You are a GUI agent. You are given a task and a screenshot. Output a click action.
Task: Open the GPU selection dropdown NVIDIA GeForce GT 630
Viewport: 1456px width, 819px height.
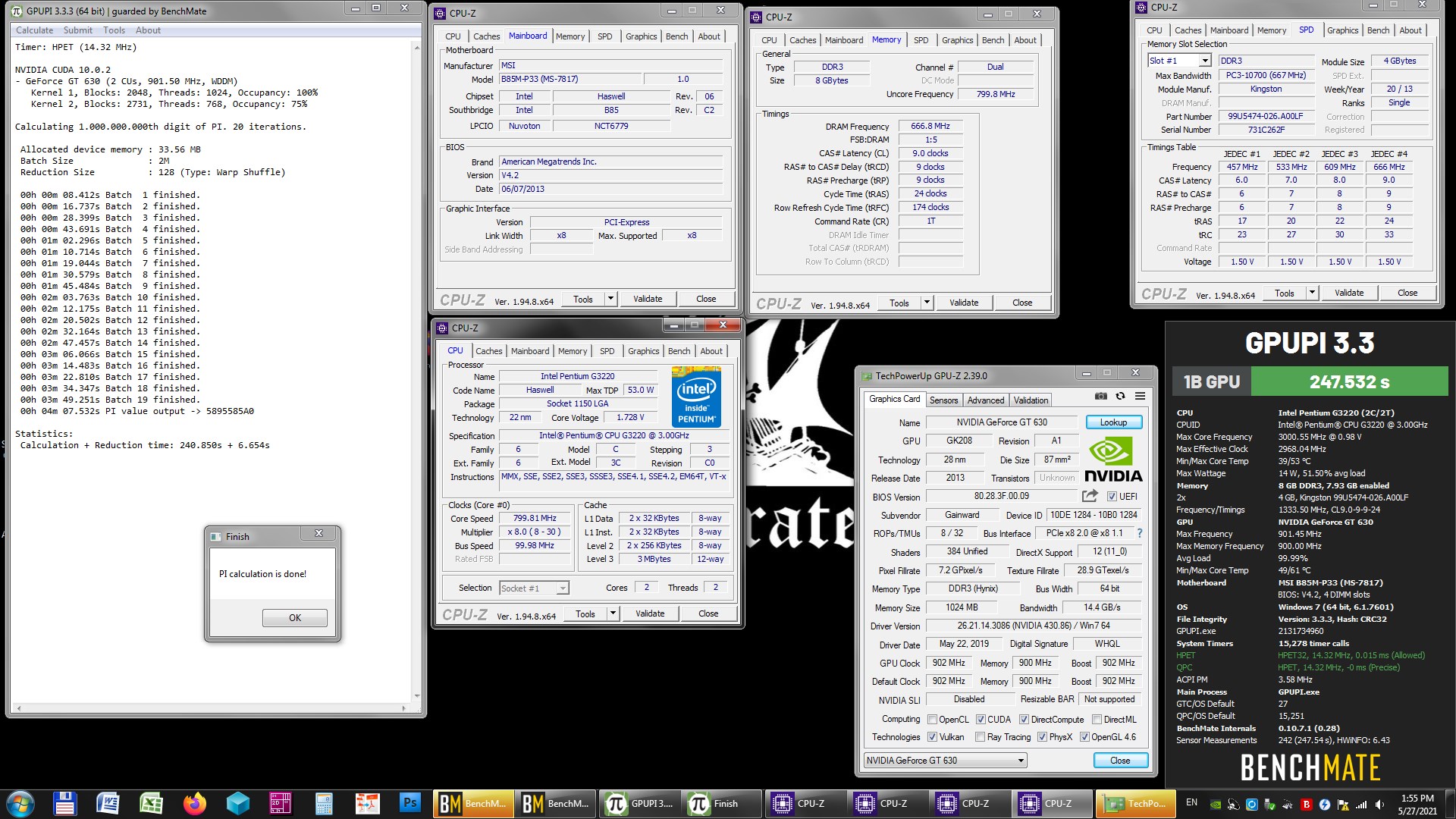(x=946, y=761)
